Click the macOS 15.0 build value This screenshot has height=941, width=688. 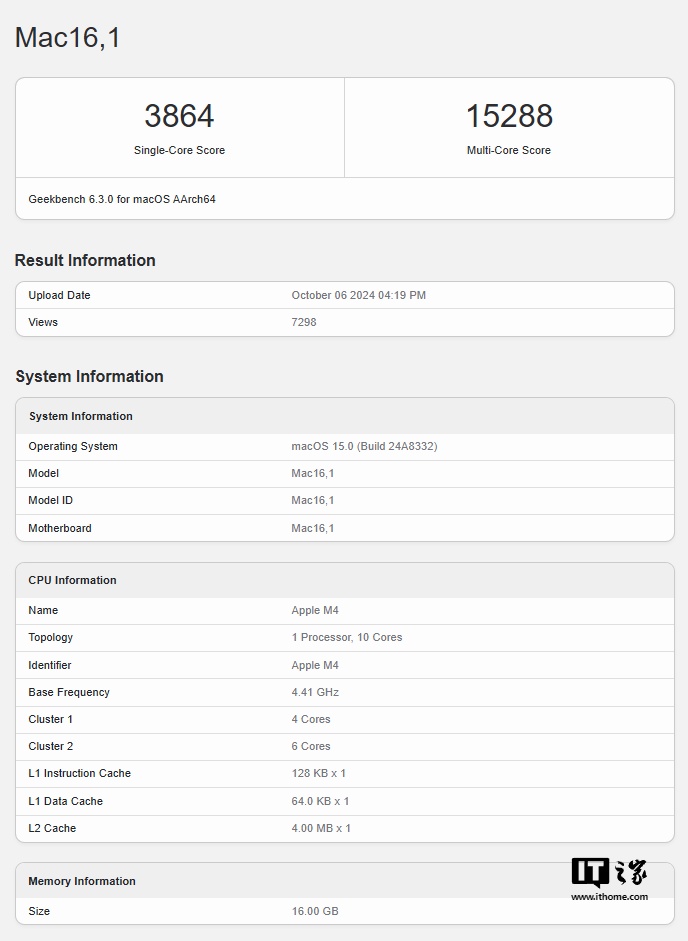click(364, 446)
